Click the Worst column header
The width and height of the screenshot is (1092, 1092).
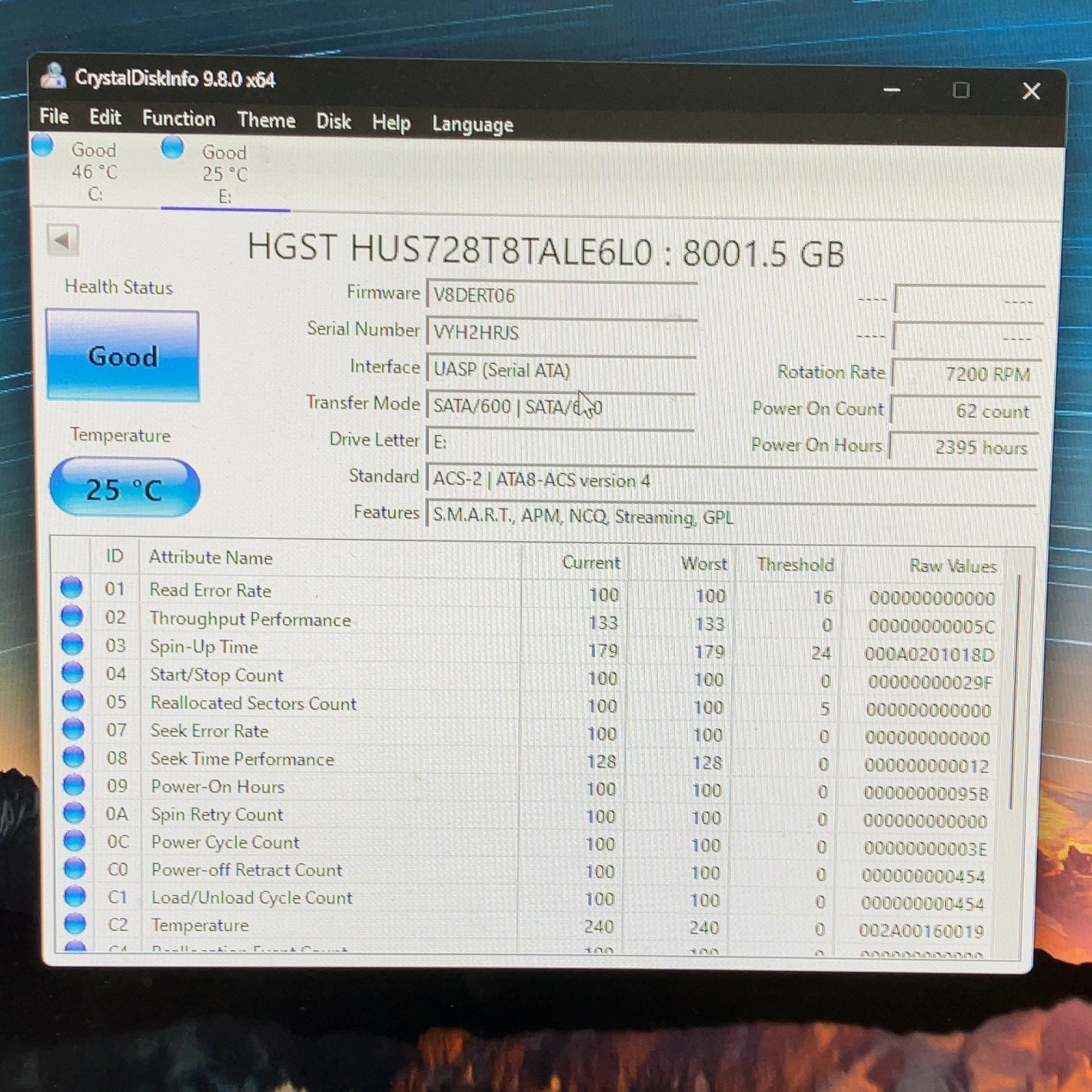(704, 563)
